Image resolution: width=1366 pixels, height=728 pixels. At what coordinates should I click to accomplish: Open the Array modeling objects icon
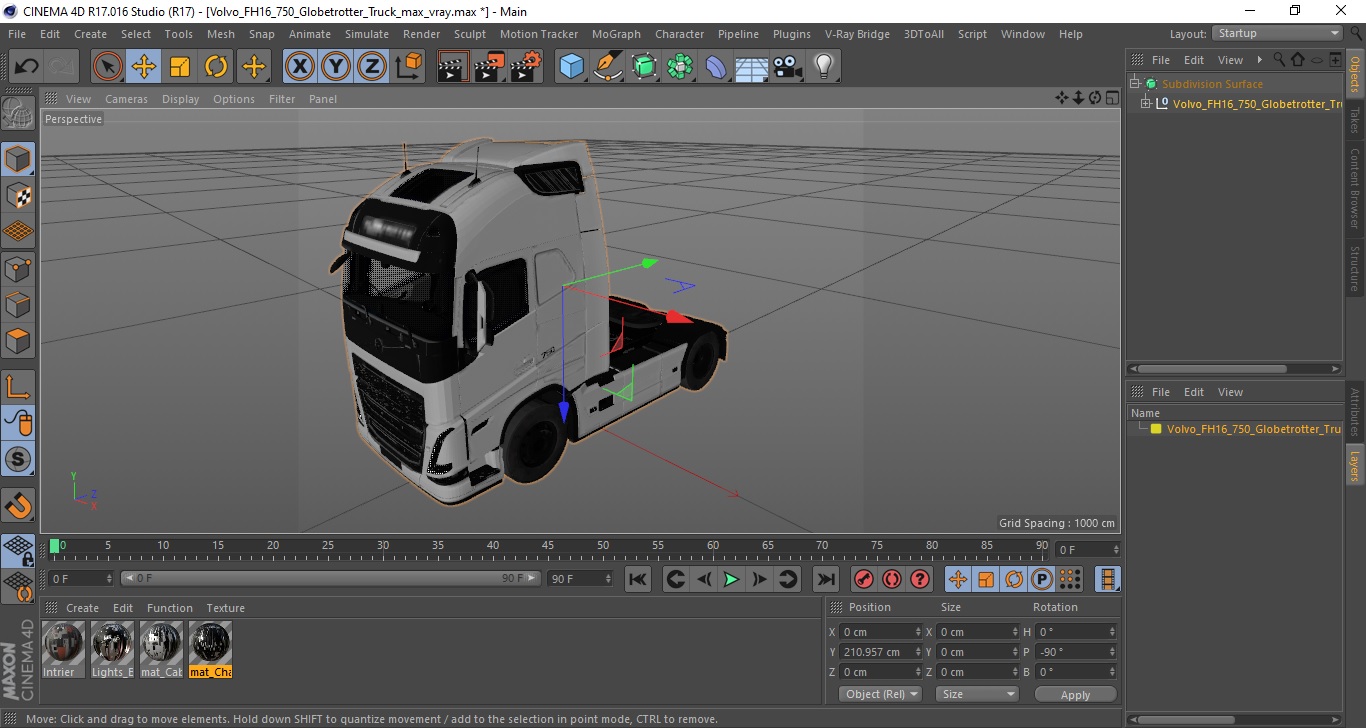(681, 67)
